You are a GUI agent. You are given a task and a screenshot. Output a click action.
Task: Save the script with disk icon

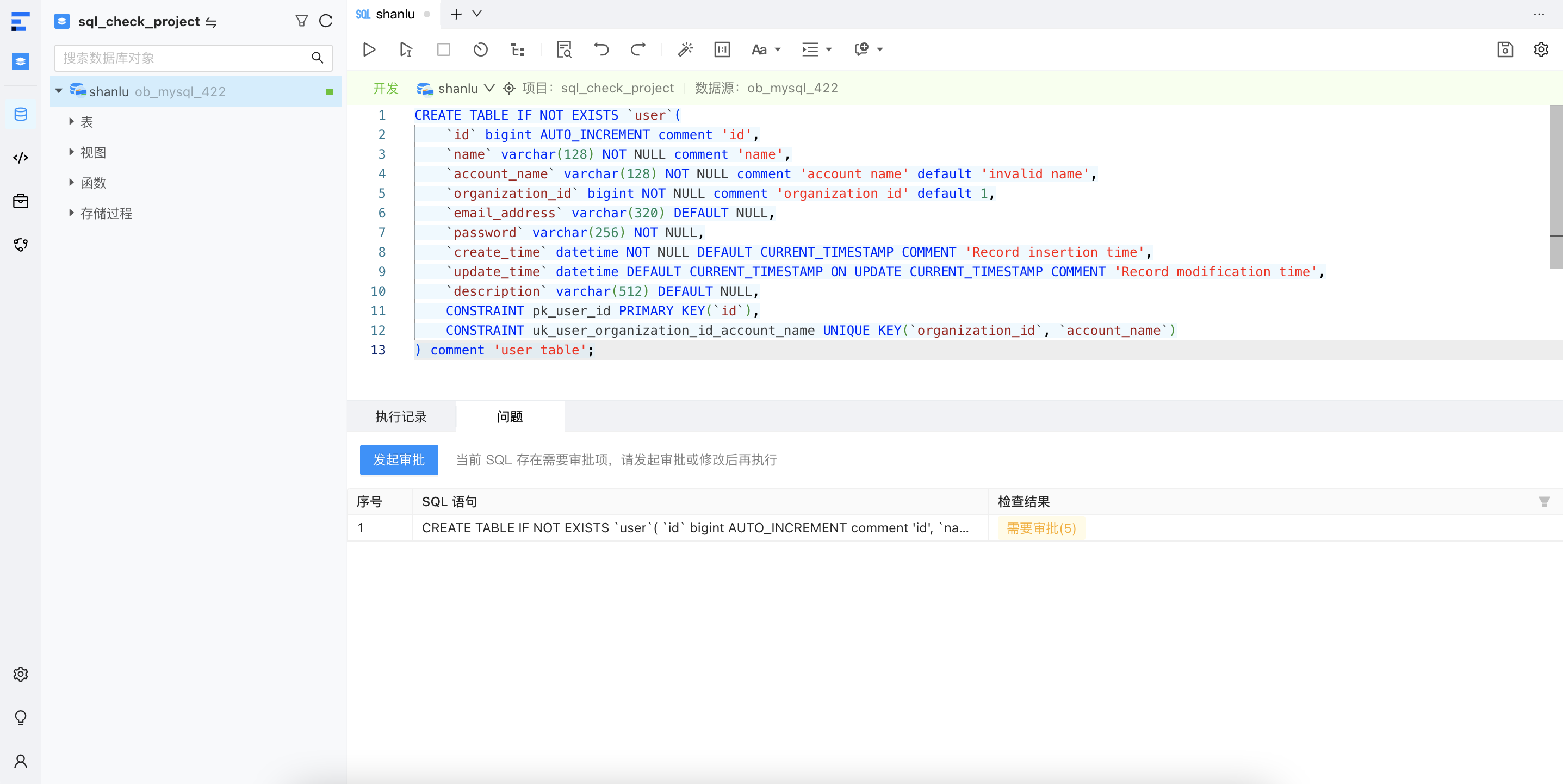1505,49
